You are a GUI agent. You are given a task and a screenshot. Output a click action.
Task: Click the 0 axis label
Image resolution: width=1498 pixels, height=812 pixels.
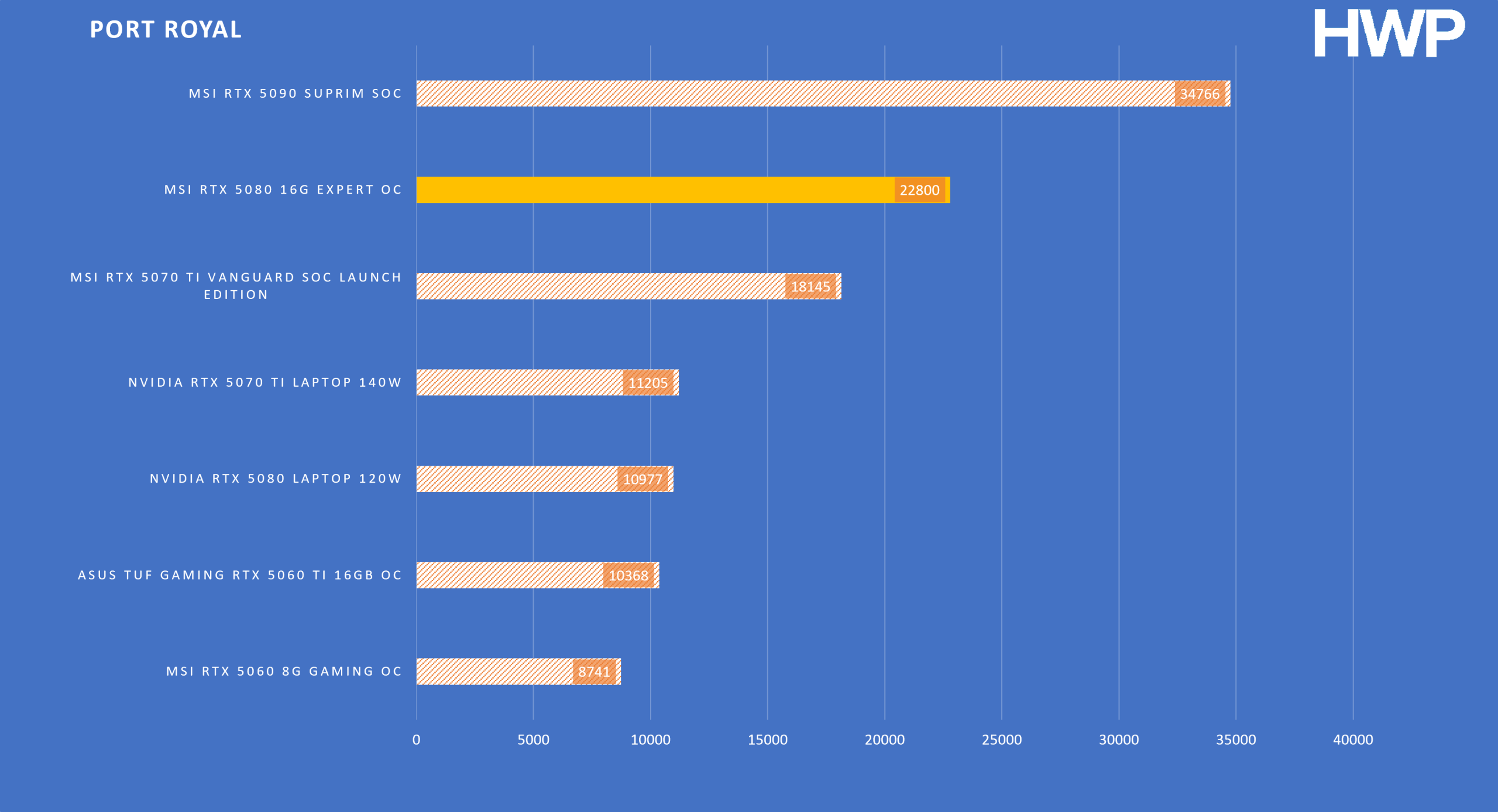pyautogui.click(x=416, y=739)
